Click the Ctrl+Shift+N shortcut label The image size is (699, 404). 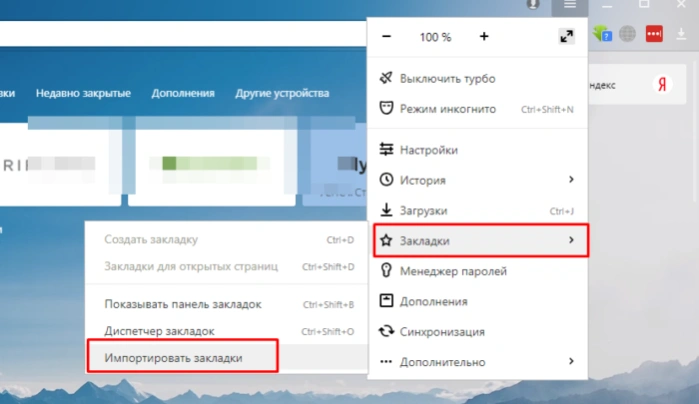547,109
